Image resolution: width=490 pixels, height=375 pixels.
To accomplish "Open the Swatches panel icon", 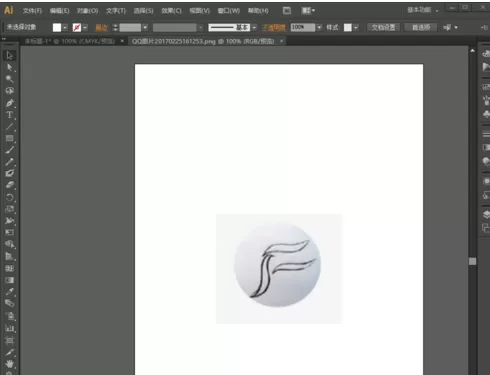I will click(486, 87).
